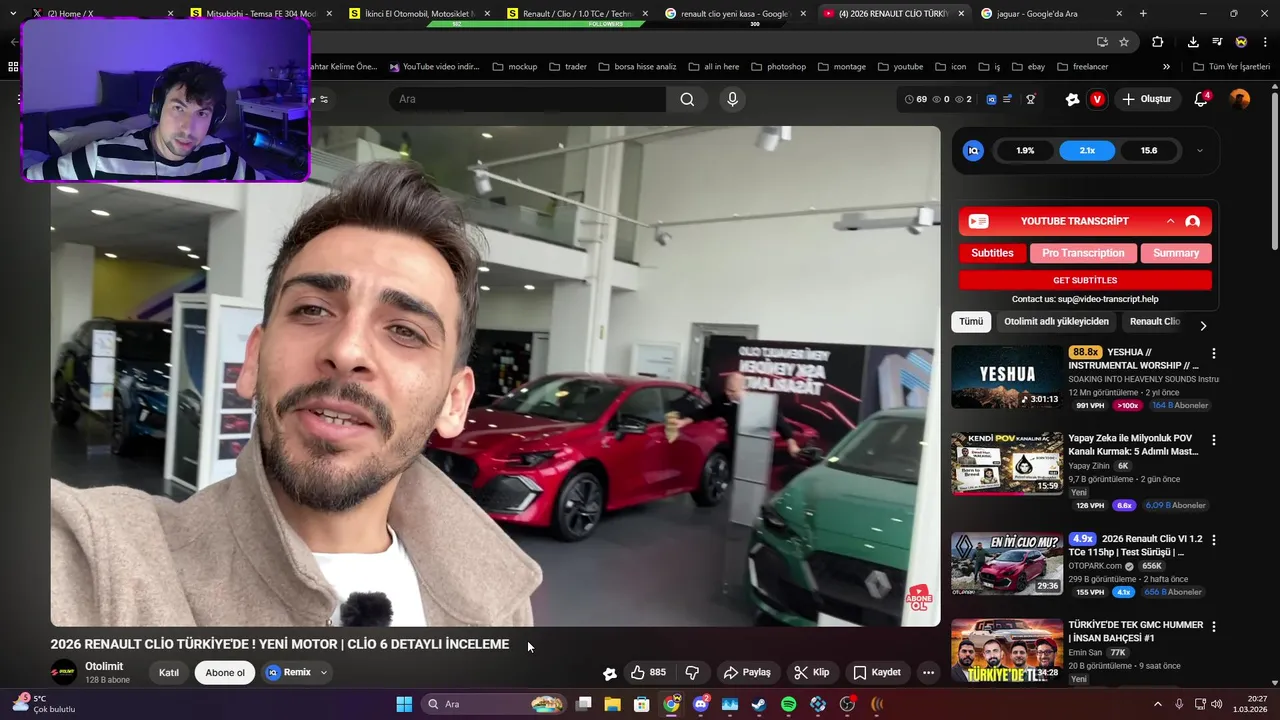
Task: Open the YouTube account avatar menu
Action: tap(1240, 99)
